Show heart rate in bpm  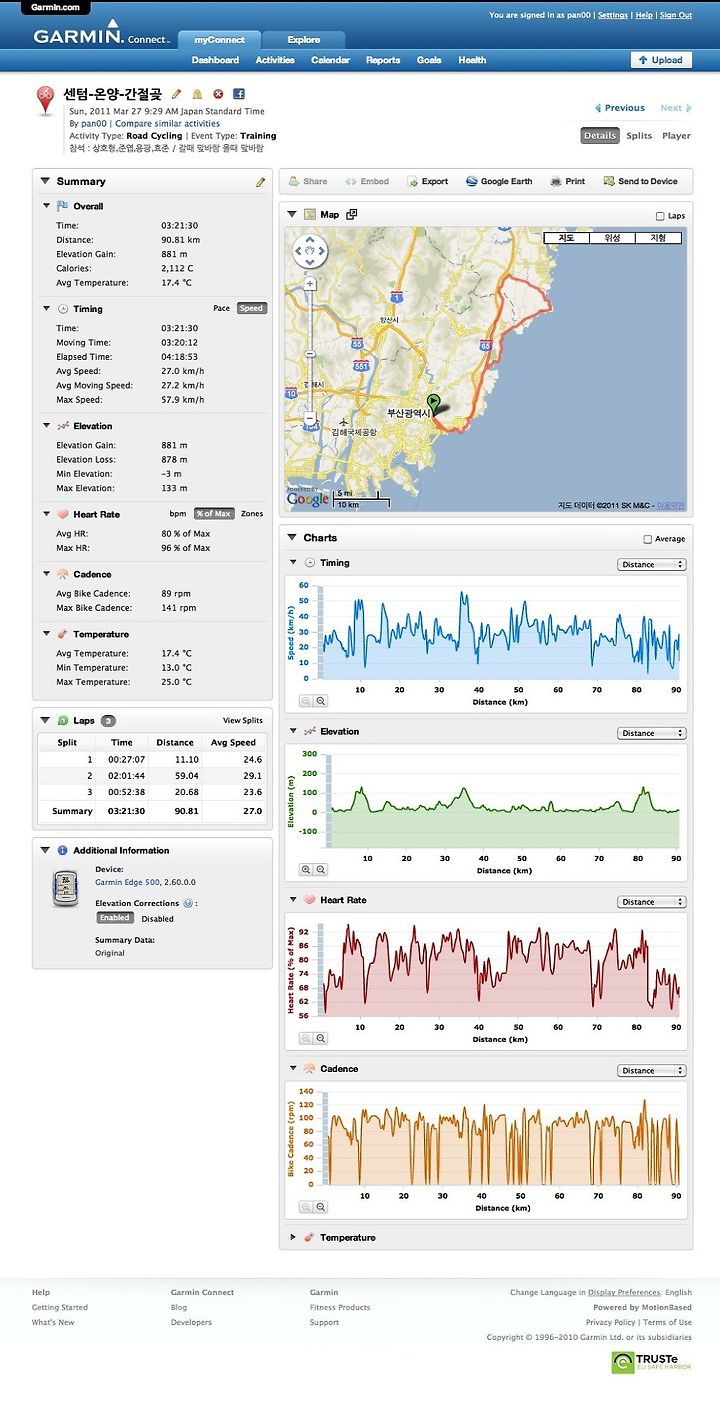(x=178, y=514)
